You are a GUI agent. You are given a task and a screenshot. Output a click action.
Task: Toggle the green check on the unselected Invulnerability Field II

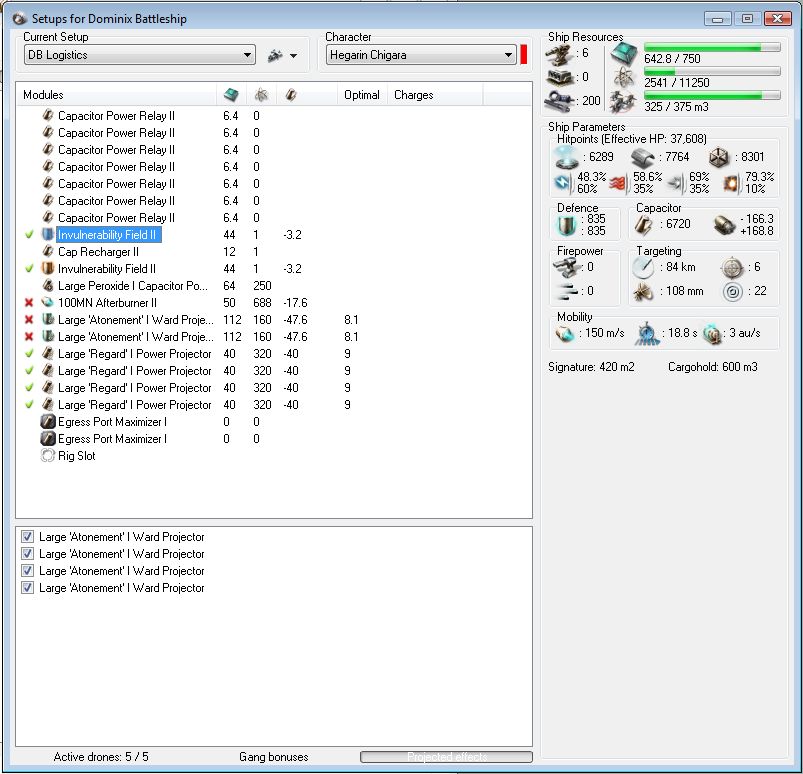[x=29, y=268]
